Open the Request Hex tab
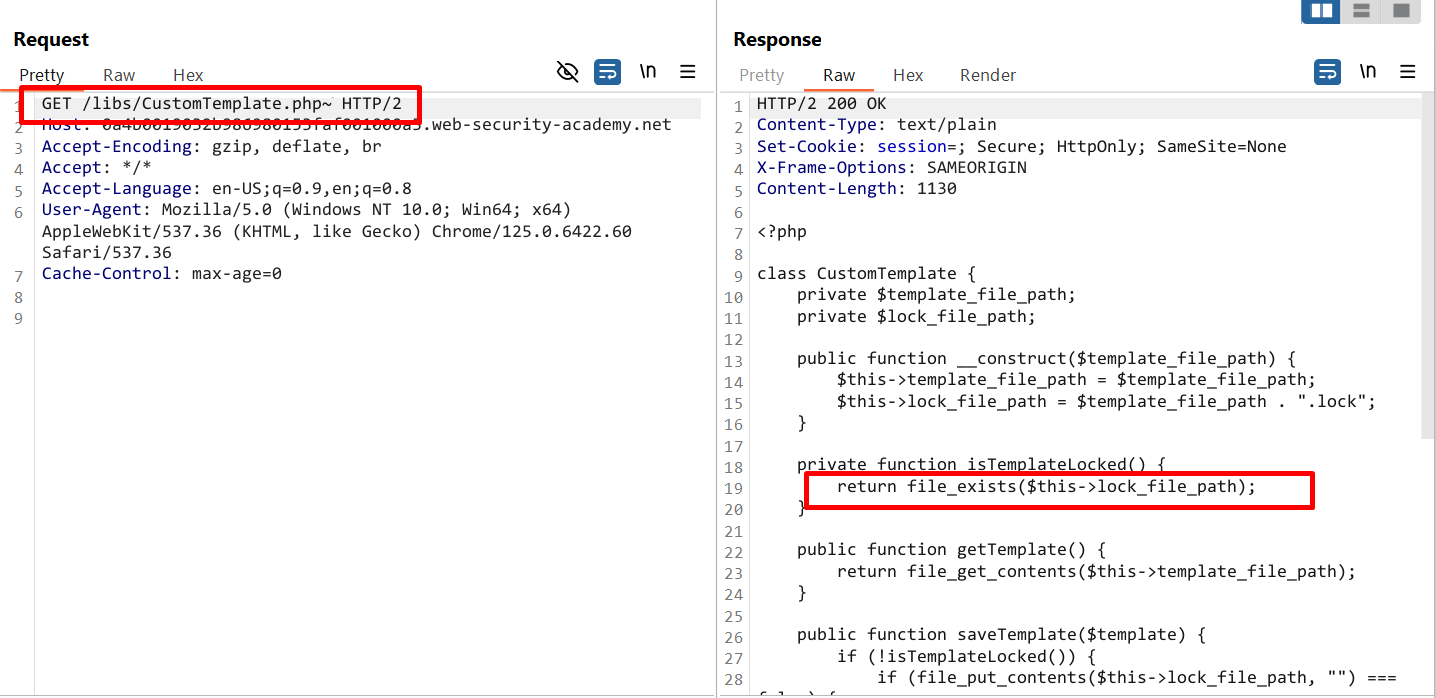The image size is (1436, 698). coord(188,75)
